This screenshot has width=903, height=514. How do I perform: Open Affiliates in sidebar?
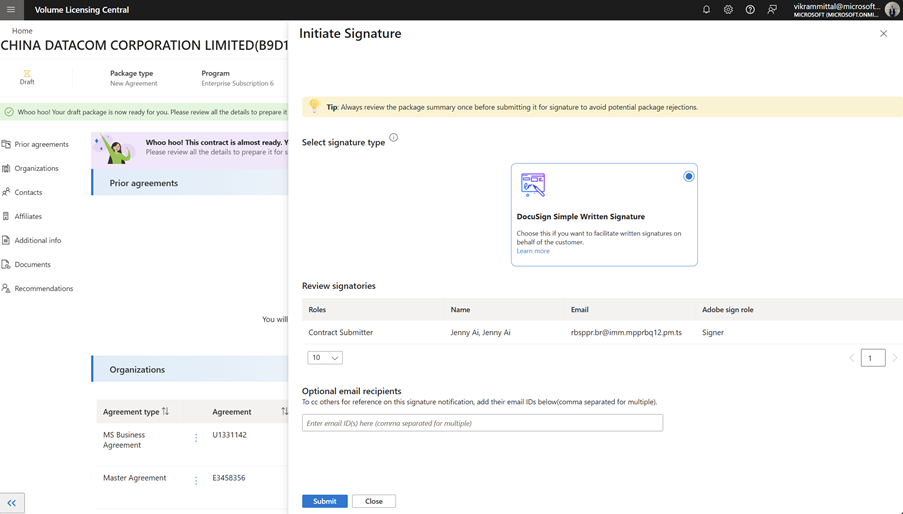point(28,216)
